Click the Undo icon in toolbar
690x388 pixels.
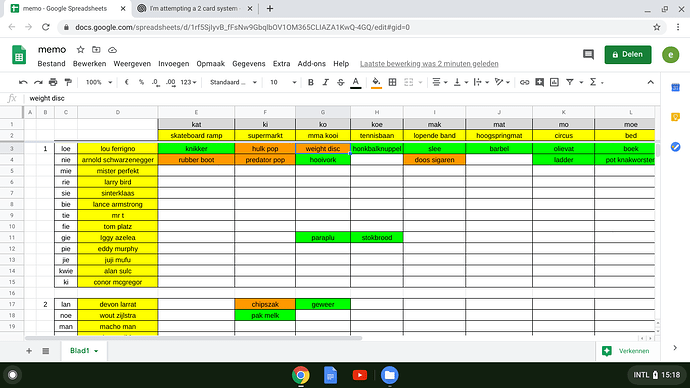point(23,82)
